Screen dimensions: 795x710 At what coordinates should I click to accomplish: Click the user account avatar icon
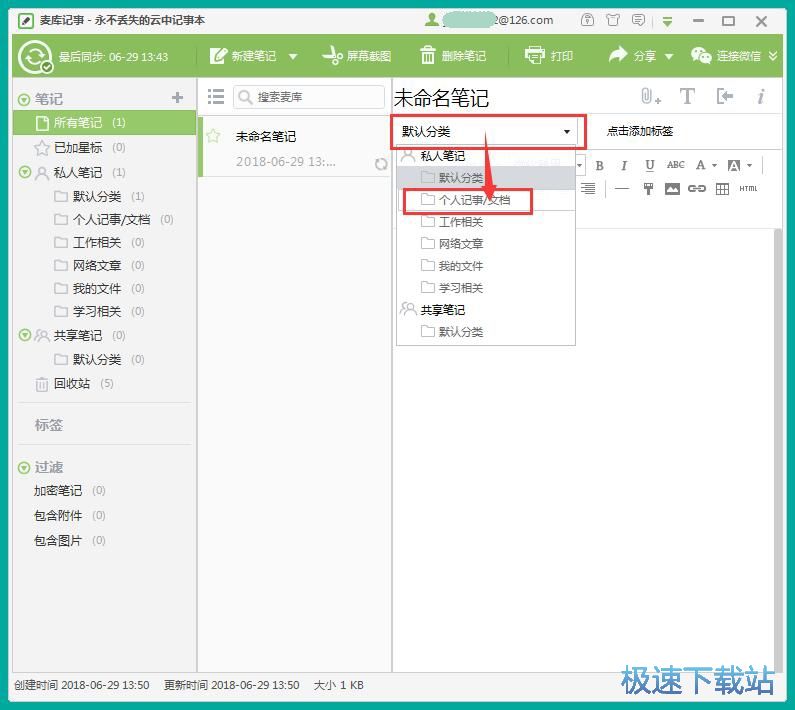(432, 20)
